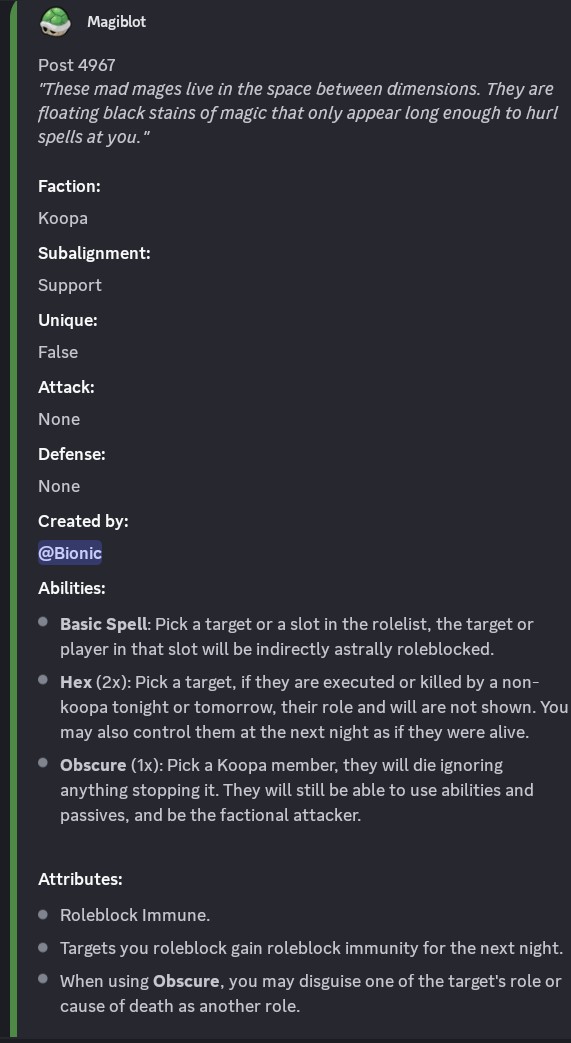The height and width of the screenshot is (1043, 571).
Task: Click the Unique field heading
Action: point(68,320)
